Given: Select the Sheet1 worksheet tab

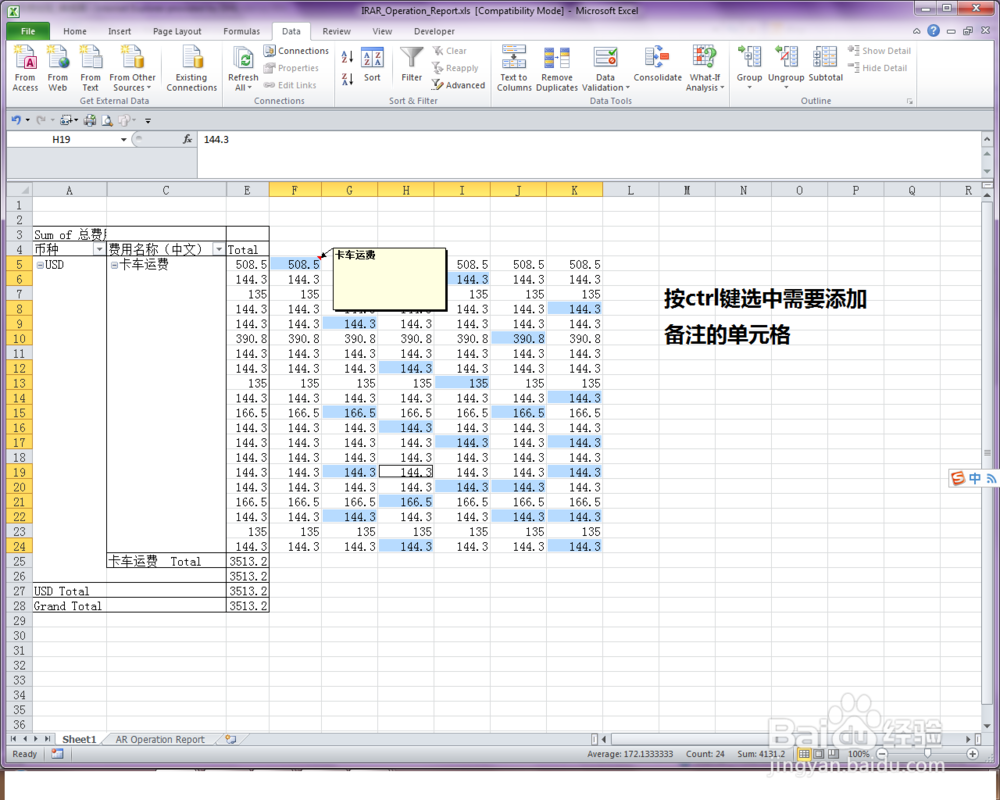Looking at the screenshot, I should point(79,739).
